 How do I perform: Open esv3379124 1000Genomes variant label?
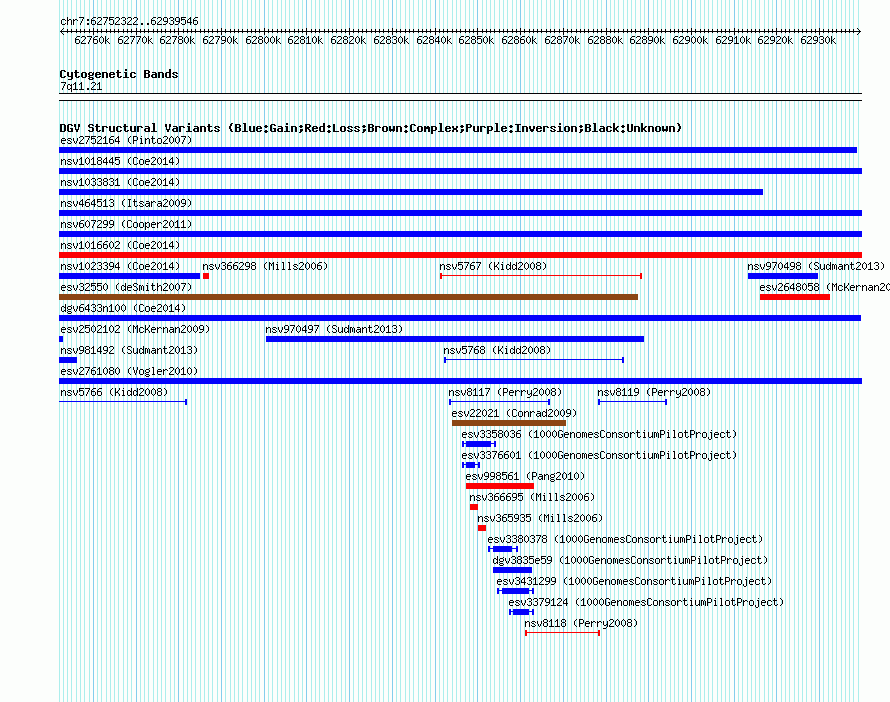[x=646, y=602]
